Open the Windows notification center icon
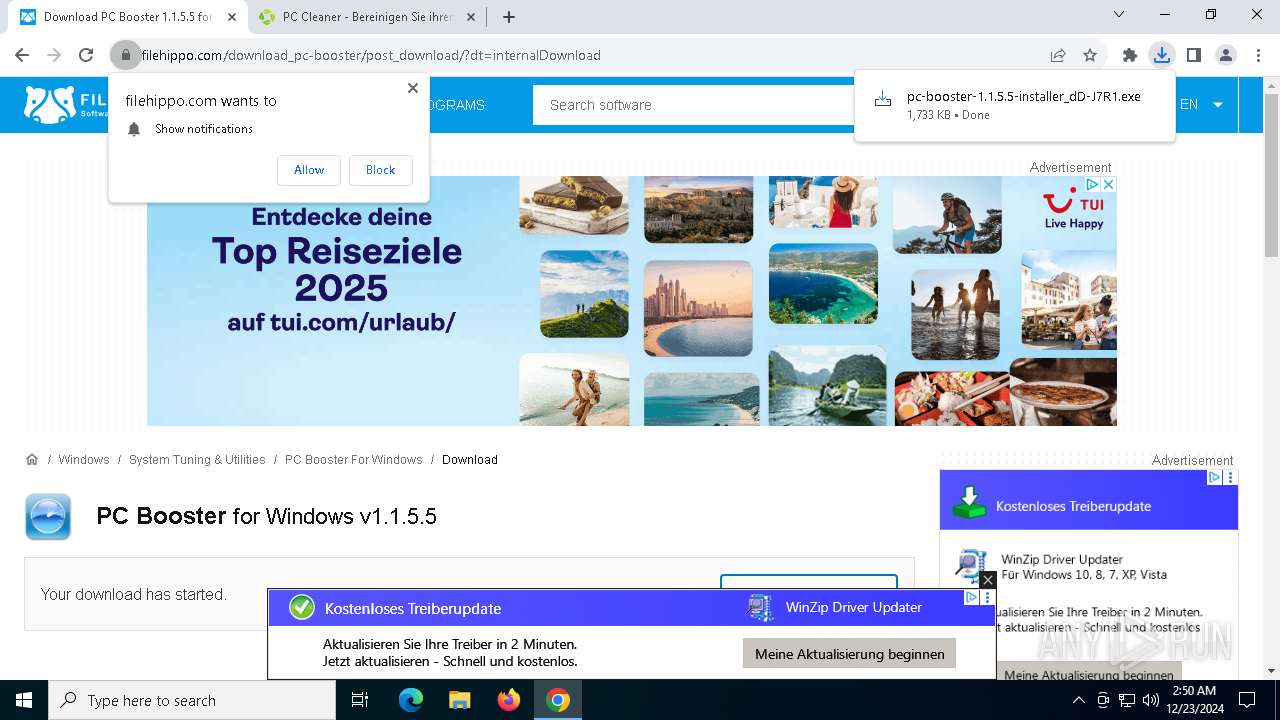Image resolution: width=1280 pixels, height=720 pixels. (x=1247, y=700)
